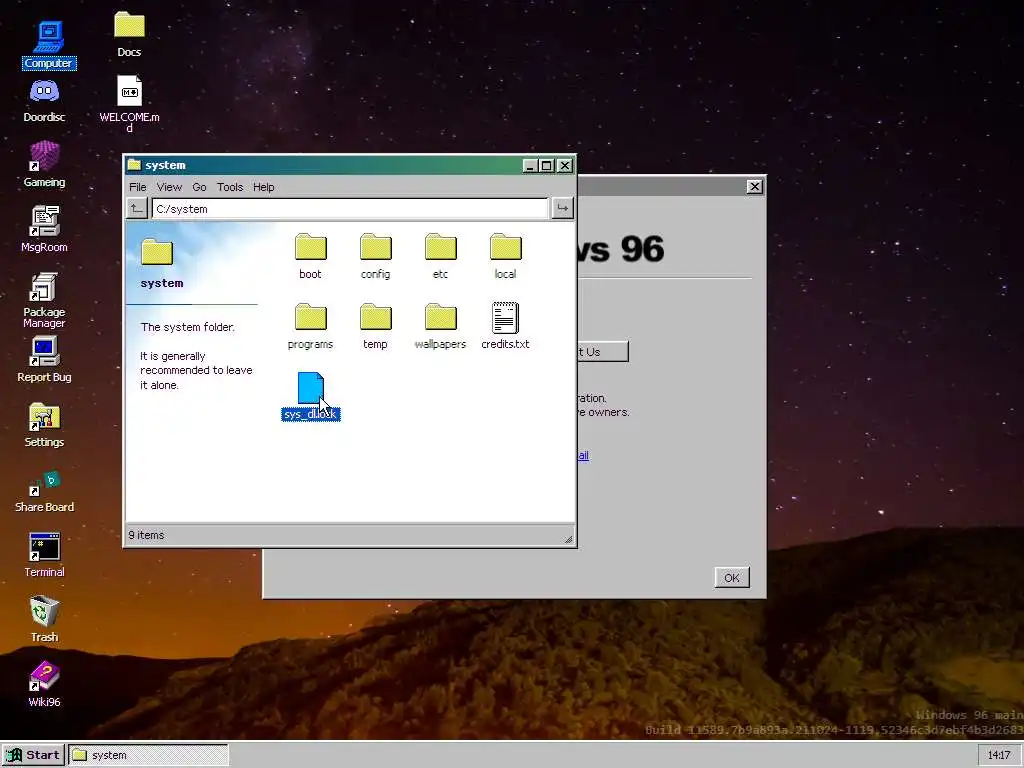Open the Start menu
1024x768 pixels.
(x=33, y=755)
